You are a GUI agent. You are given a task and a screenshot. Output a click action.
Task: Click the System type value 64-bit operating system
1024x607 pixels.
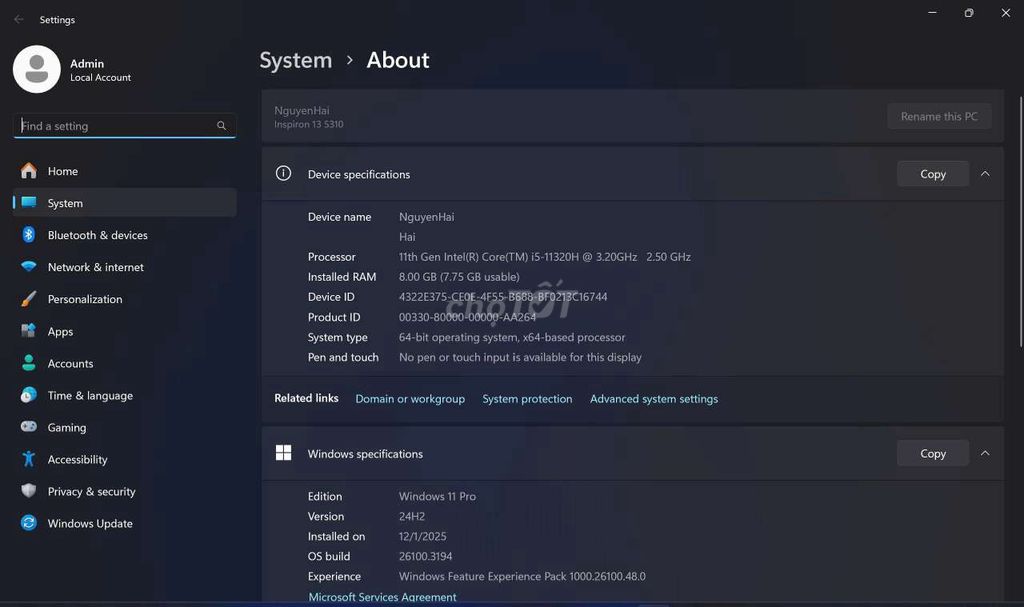512,337
